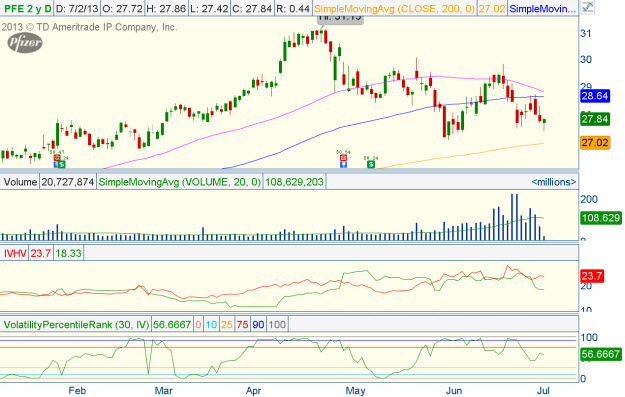Click the orange 27.02 price axis bubble
Viewport: 625px width, 397px height.
tap(595, 142)
